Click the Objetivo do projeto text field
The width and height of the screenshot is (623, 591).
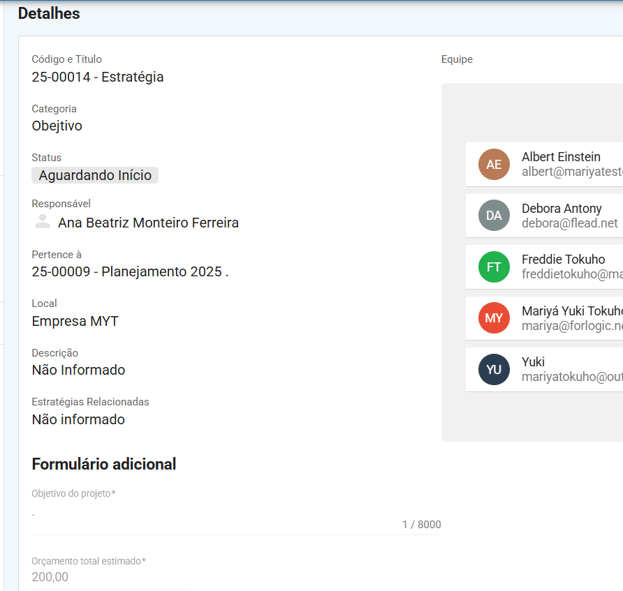[215, 517]
